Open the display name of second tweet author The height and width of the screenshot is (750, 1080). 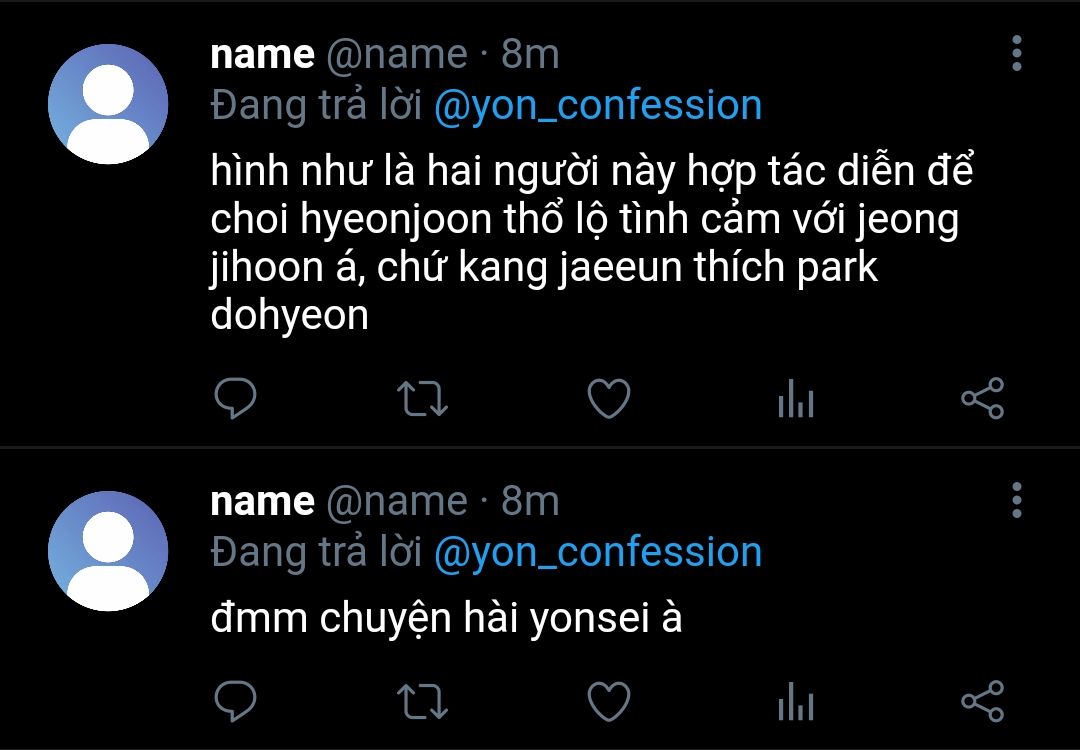[x=262, y=501]
